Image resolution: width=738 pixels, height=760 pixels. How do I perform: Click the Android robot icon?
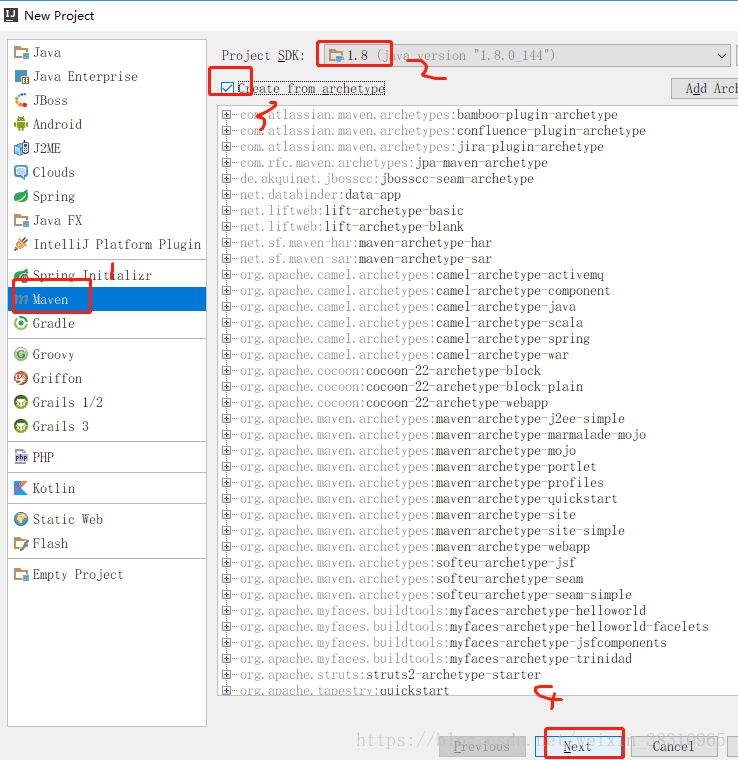21,124
